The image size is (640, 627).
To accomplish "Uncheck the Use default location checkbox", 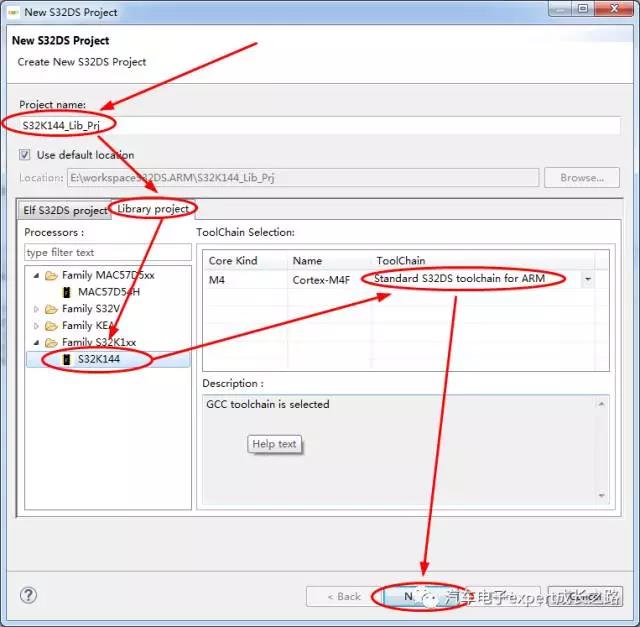I will tap(25, 155).
